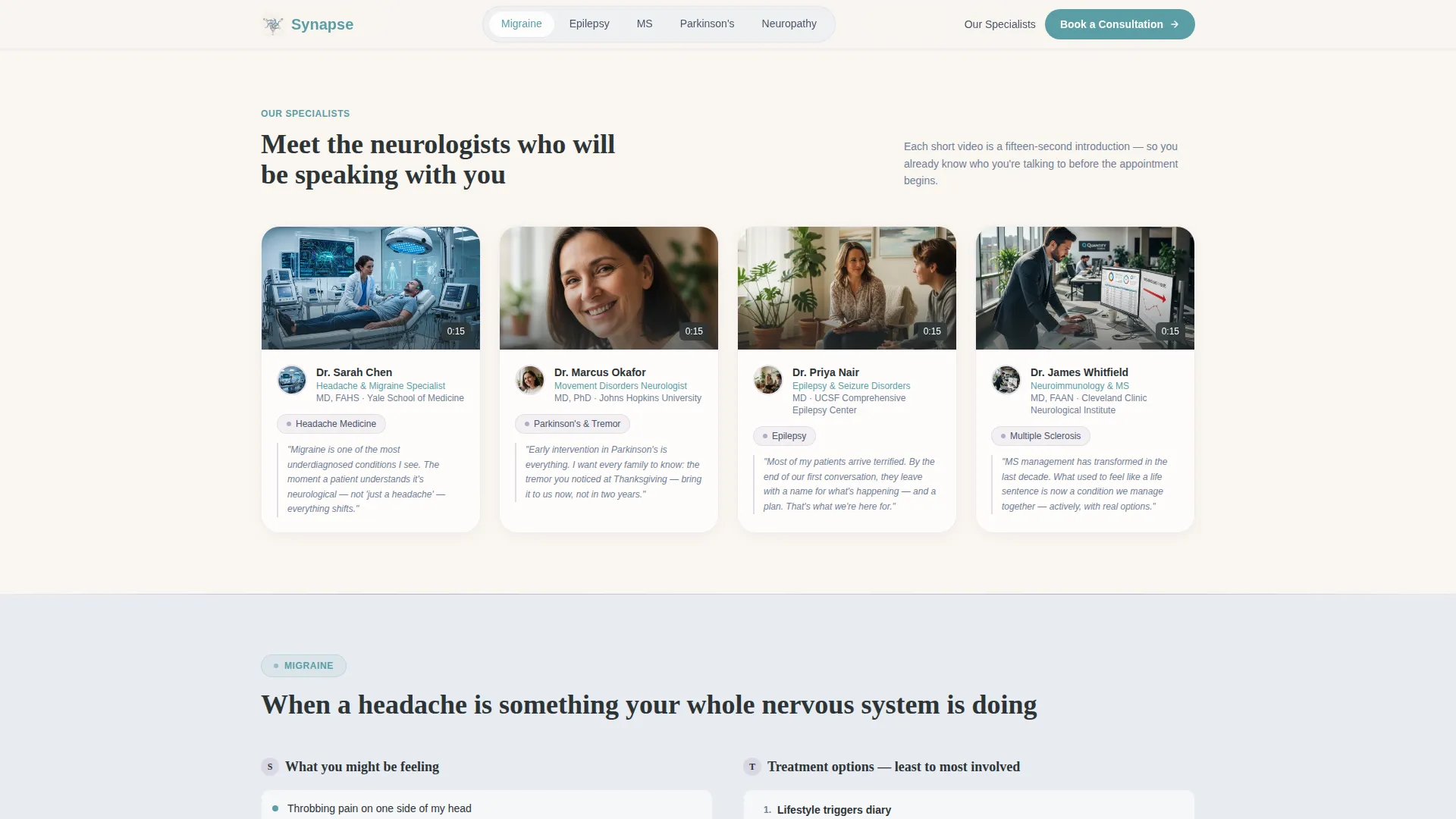Click the Multiple Sclerosis tag
This screenshot has height=819, width=1456.
point(1040,436)
